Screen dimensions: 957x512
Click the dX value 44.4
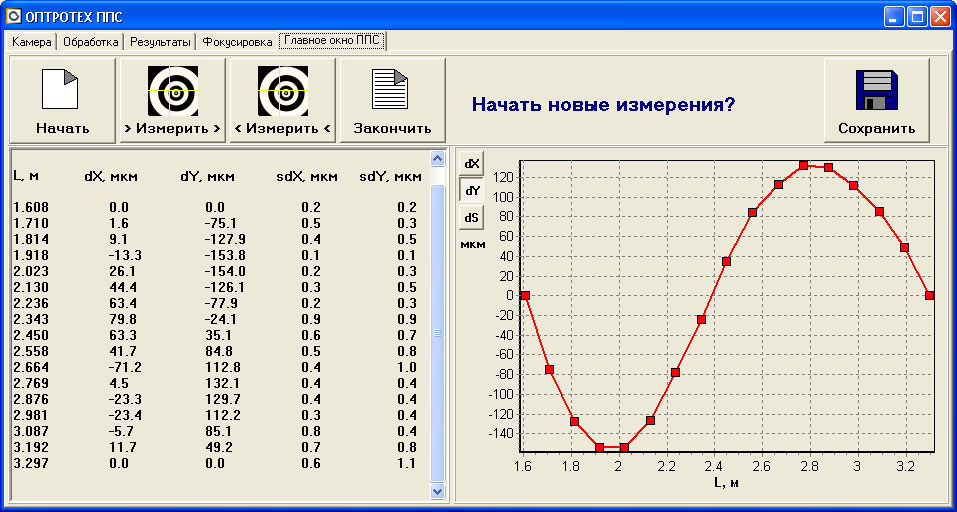pyautogui.click(x=122, y=287)
